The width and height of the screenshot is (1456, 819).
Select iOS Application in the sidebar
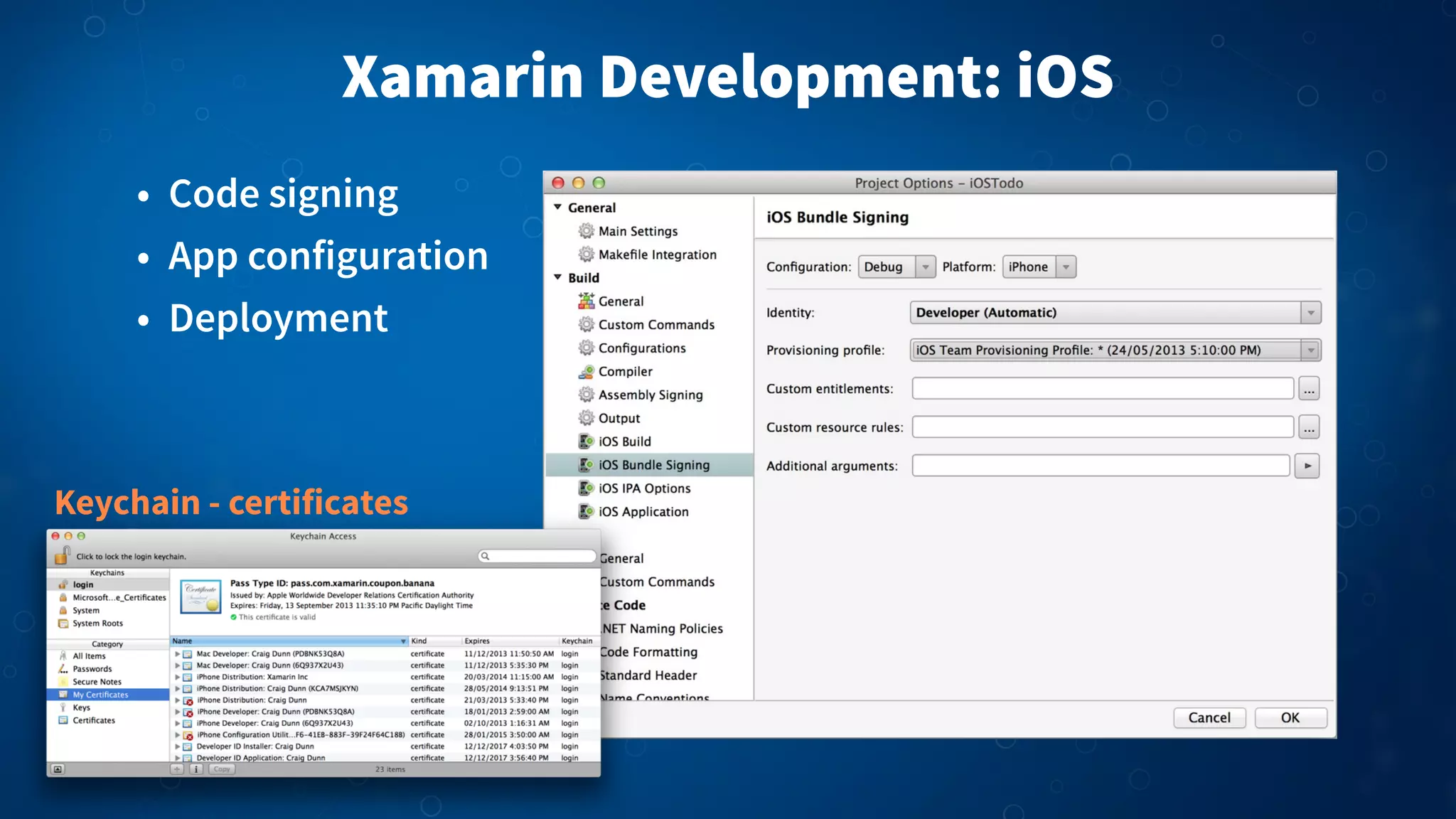click(x=643, y=512)
